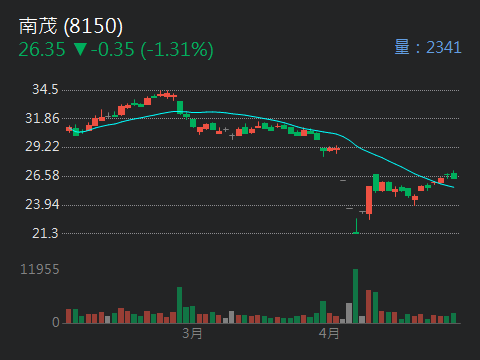Click the candlestick with the low at 21.3
The height and width of the screenshot is (360, 480).
[356, 226]
